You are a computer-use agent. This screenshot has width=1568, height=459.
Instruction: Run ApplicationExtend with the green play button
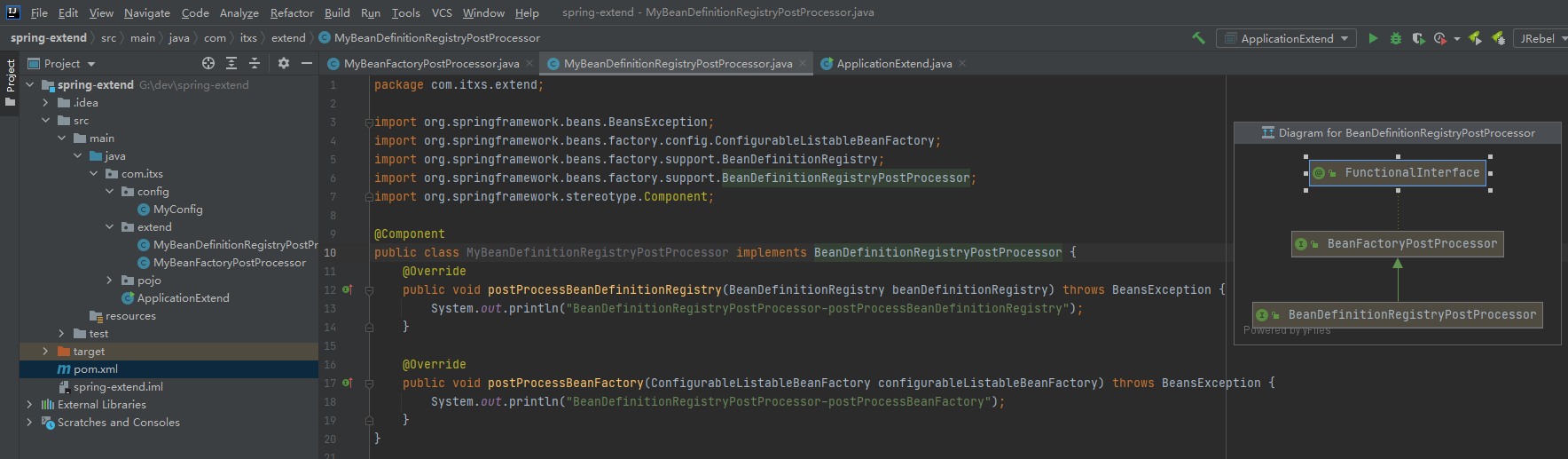(1373, 38)
